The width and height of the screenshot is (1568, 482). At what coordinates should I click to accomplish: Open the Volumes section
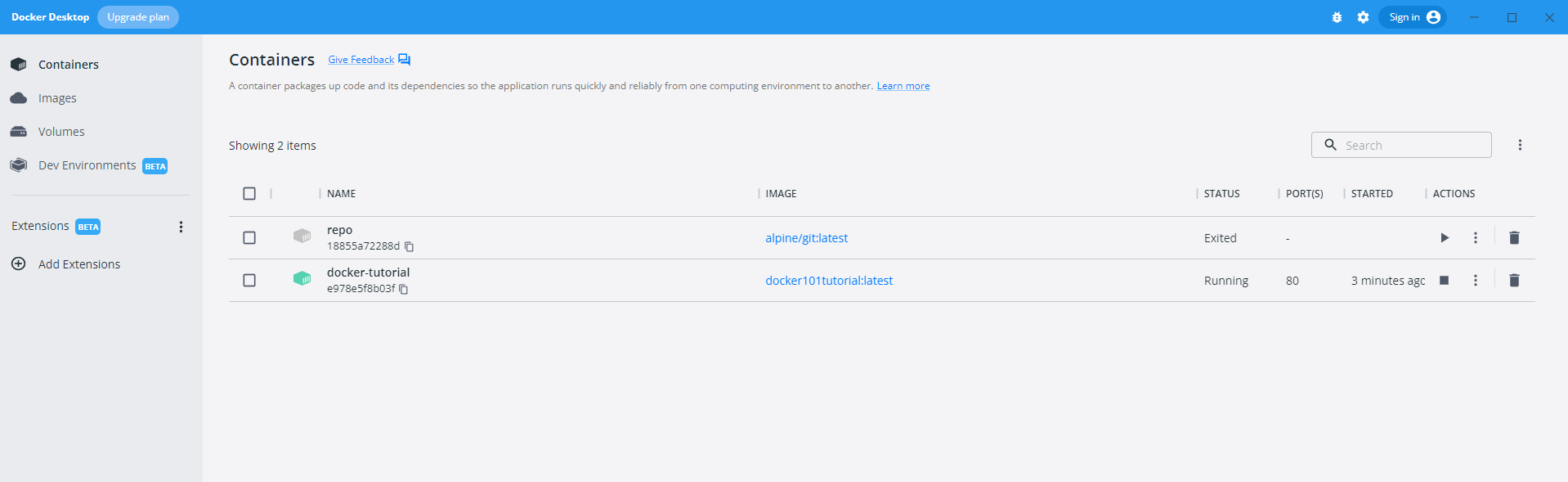pos(61,132)
